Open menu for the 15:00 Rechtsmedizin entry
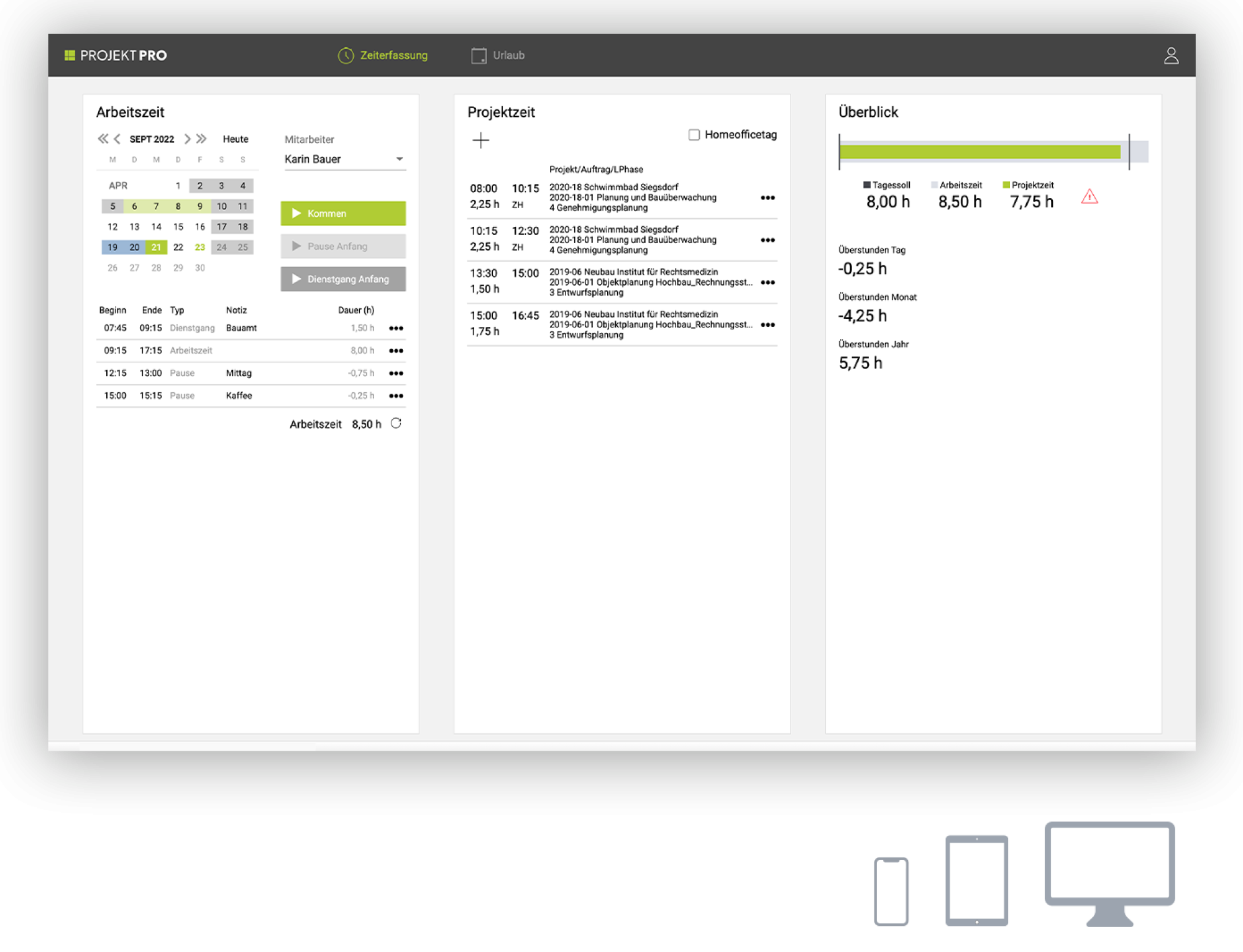Image resolution: width=1243 pixels, height=952 pixels. [768, 324]
